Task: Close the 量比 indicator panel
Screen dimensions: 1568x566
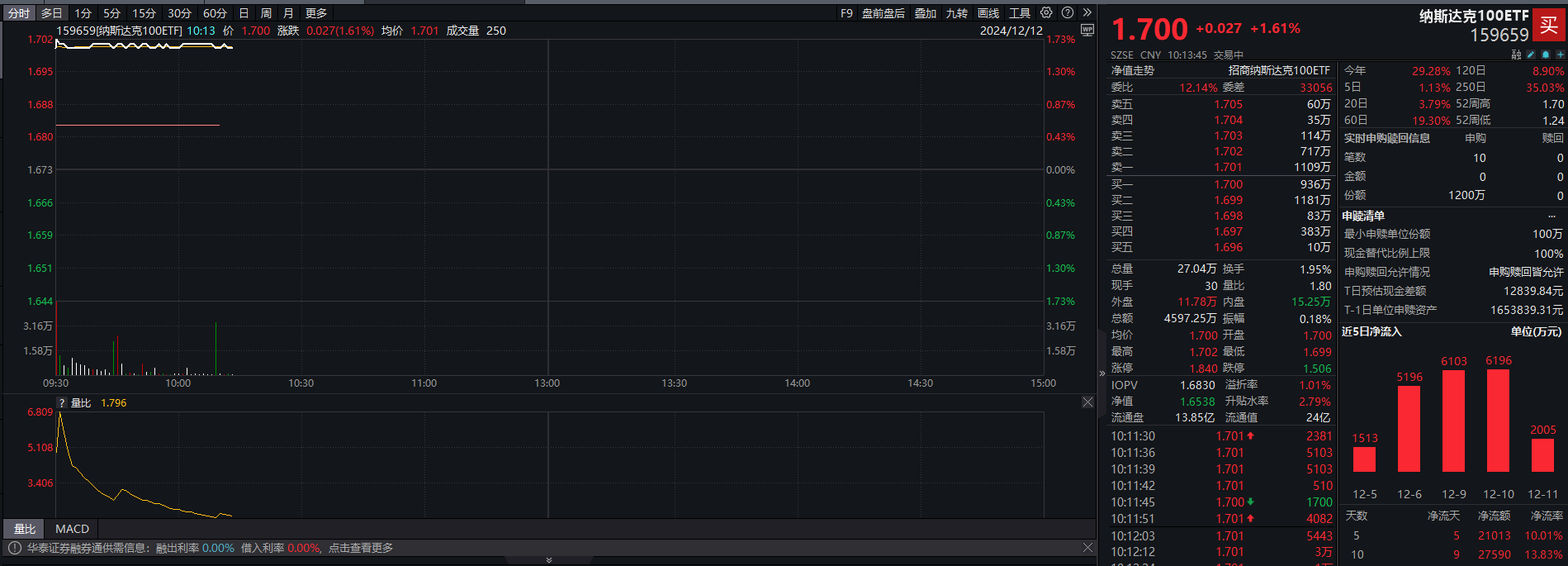Action: click(1087, 402)
